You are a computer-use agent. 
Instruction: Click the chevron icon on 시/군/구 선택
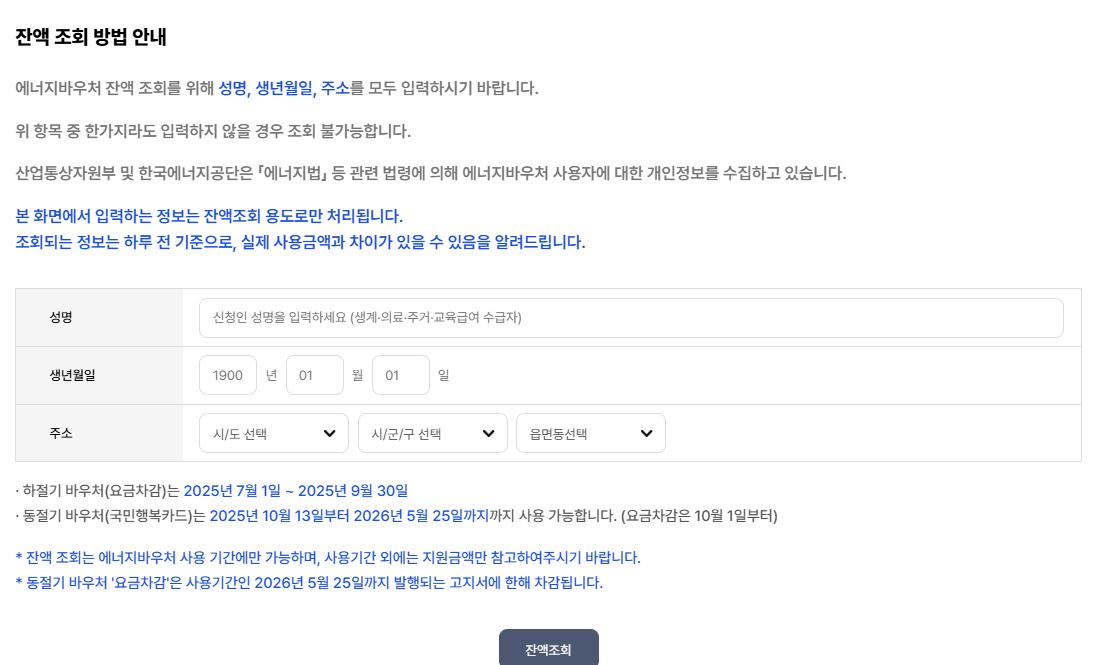[487, 432]
